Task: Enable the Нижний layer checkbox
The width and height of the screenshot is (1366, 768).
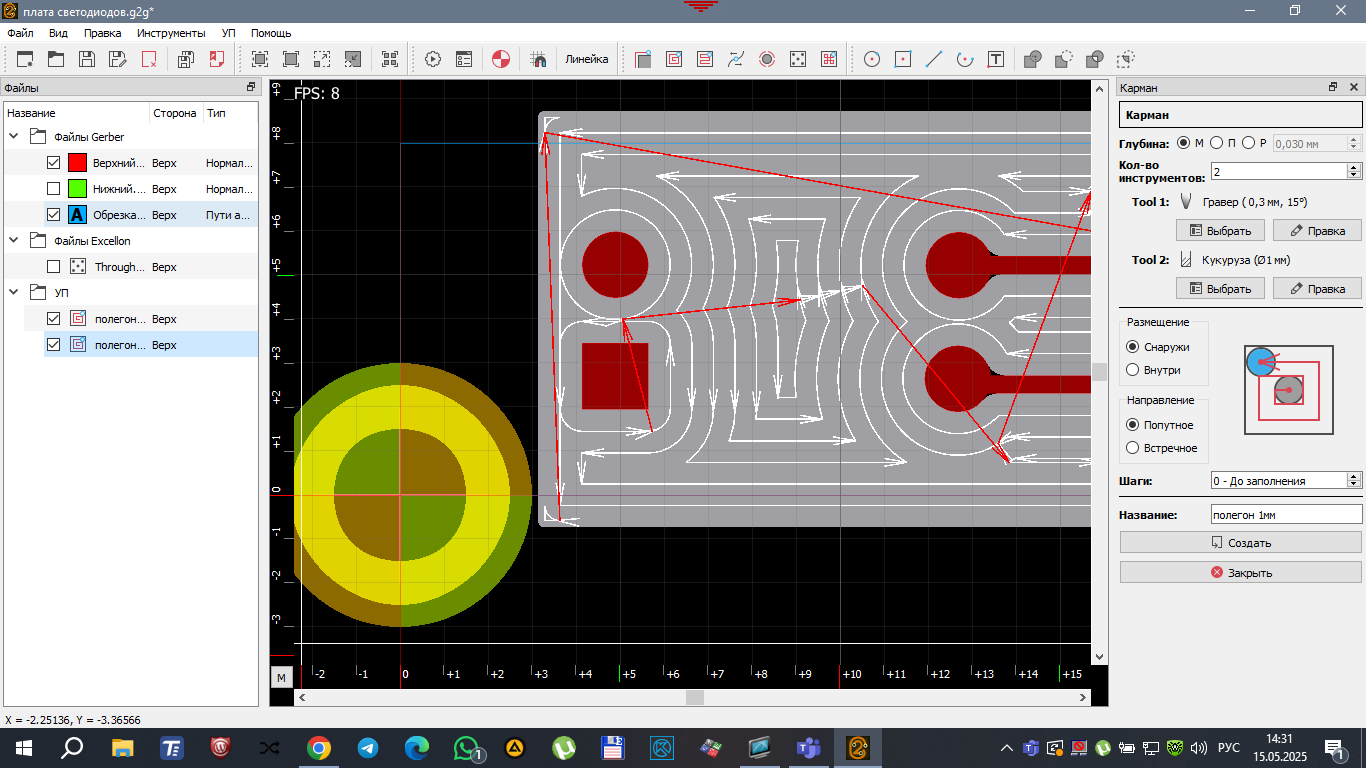Action: (54, 189)
